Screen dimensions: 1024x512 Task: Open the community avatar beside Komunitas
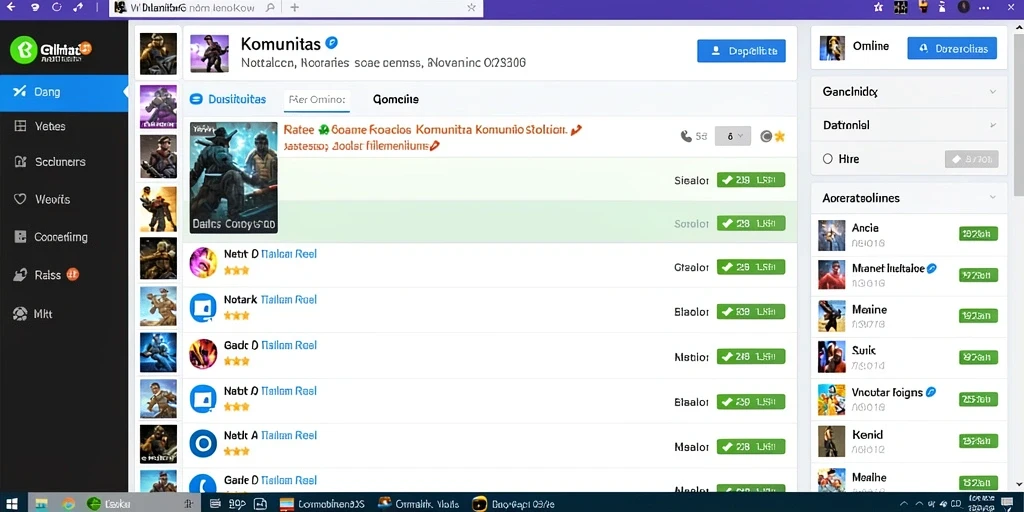[x=209, y=54]
